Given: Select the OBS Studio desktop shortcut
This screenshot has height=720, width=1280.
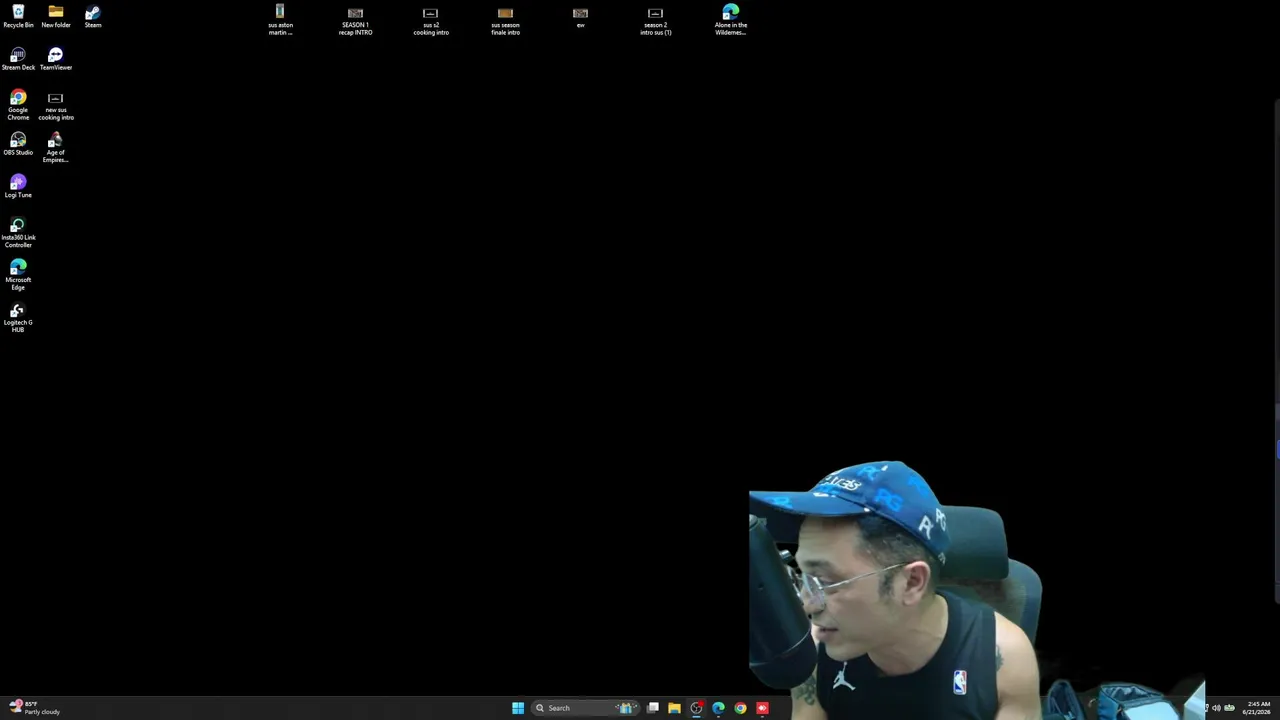Looking at the screenshot, I should 18,144.
